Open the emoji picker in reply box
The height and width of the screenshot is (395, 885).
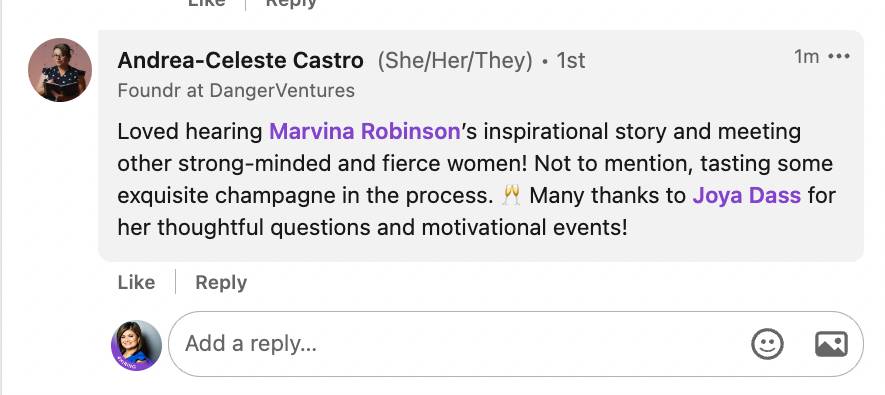click(x=767, y=344)
